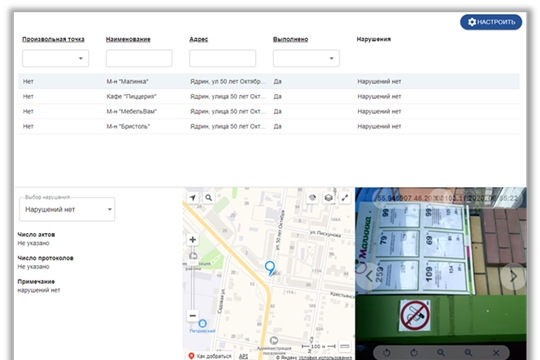The image size is (540, 360).
Task: Zoom in the photo viewer
Action: pos(468,353)
